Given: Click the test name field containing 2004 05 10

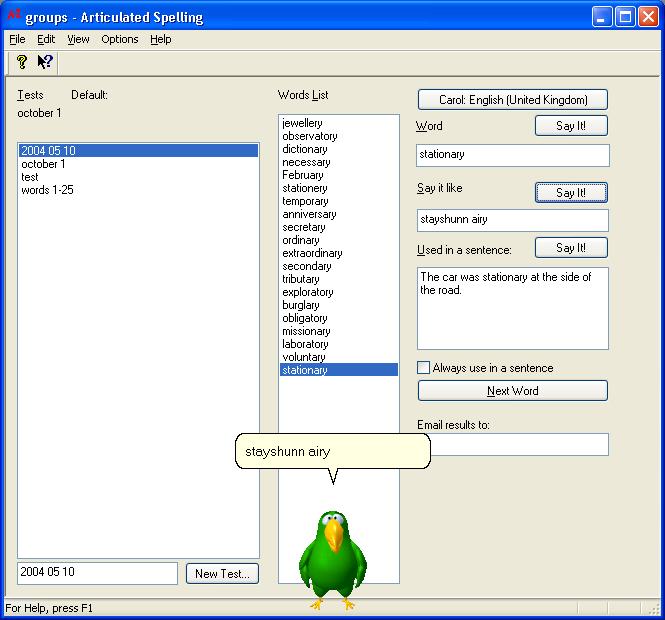Looking at the screenshot, I should 97,573.
